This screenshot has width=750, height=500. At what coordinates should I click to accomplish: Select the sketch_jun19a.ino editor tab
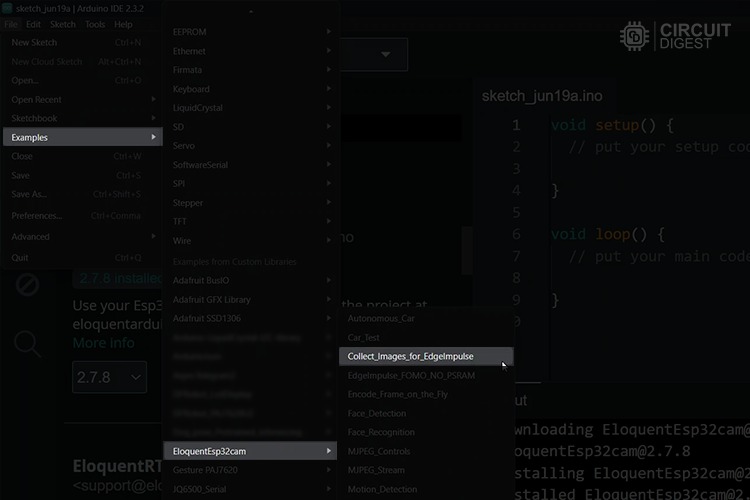[542, 96]
